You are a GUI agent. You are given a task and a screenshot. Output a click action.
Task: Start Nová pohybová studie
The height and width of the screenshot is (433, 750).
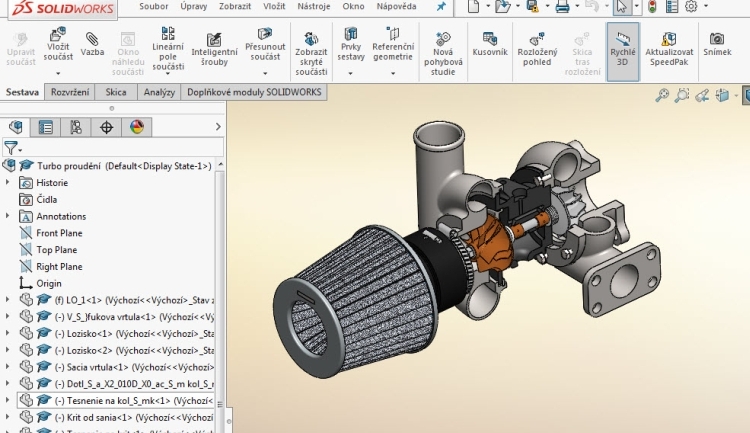coord(443,54)
